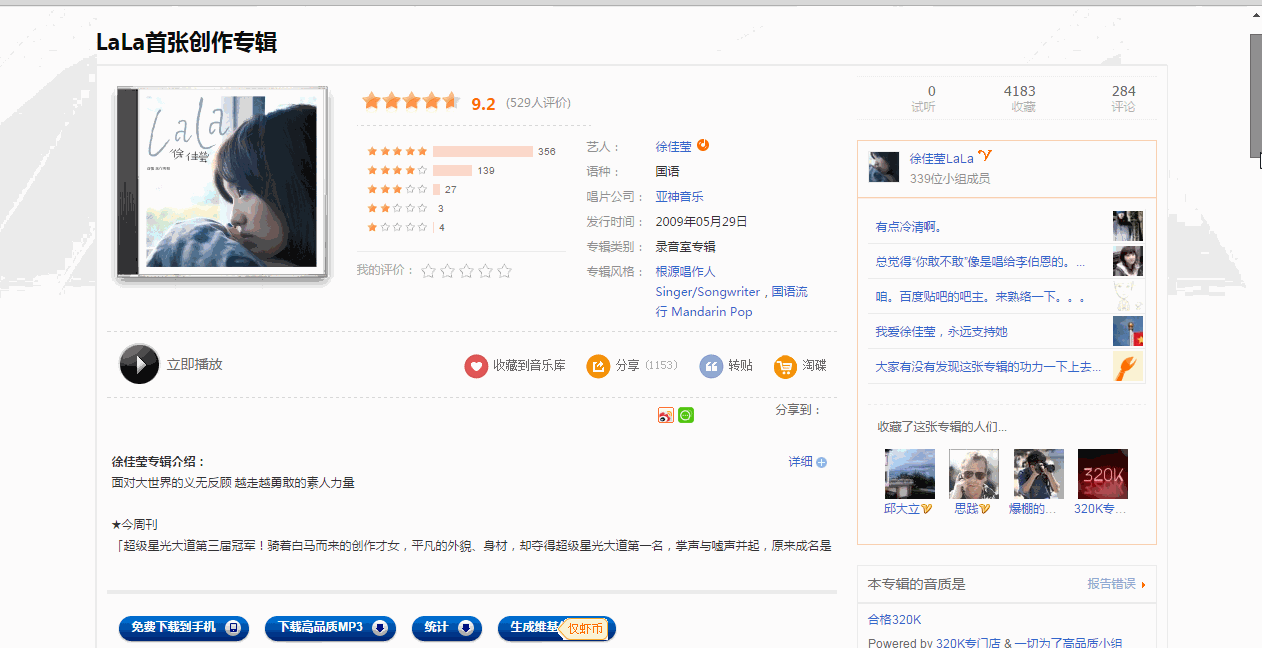Screen dimensions: 1262x648
Task: Open comment 大家有没有发现这张专辑的功力
Action: tap(988, 367)
